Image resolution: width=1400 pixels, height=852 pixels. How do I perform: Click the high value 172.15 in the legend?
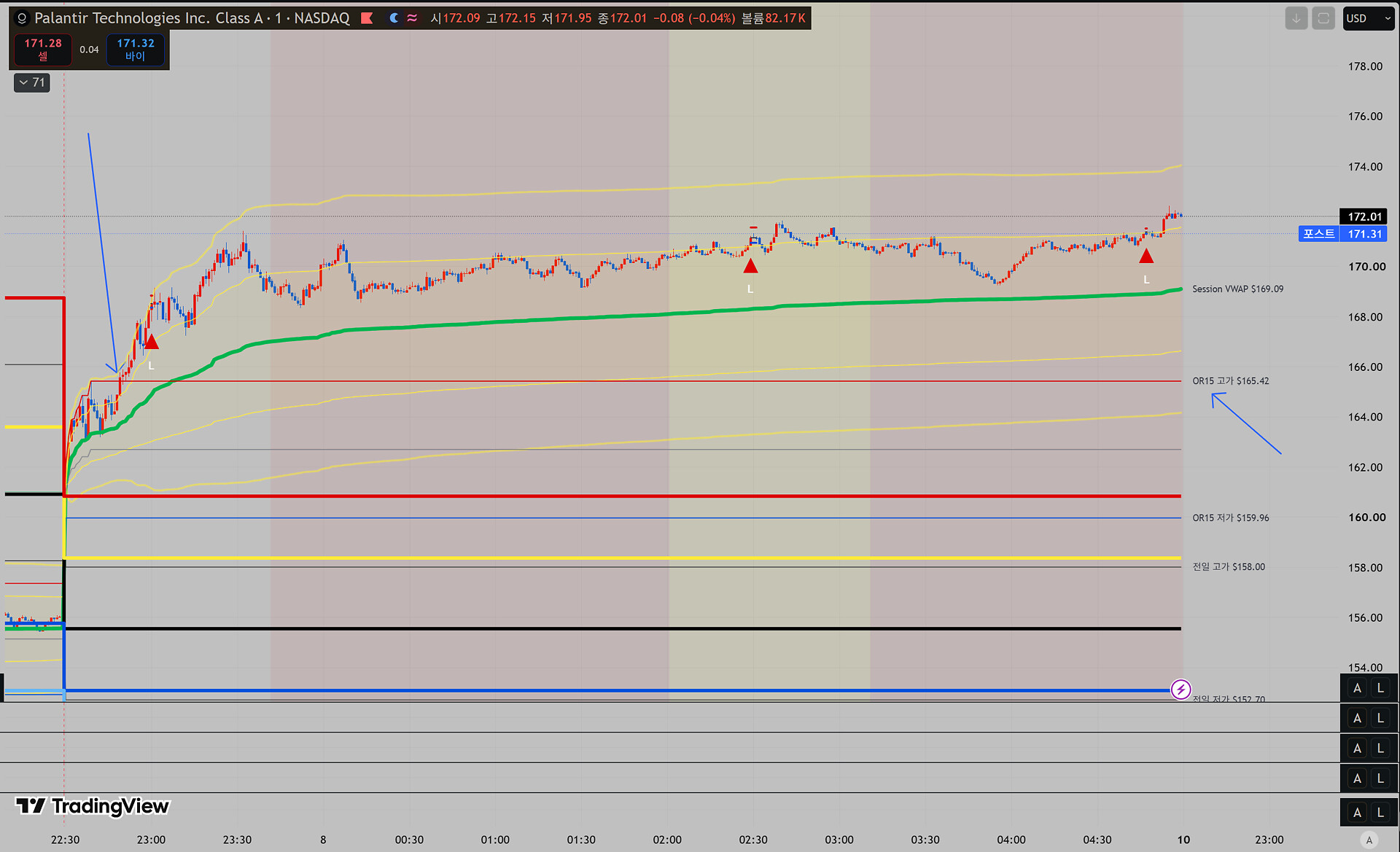pos(517,18)
